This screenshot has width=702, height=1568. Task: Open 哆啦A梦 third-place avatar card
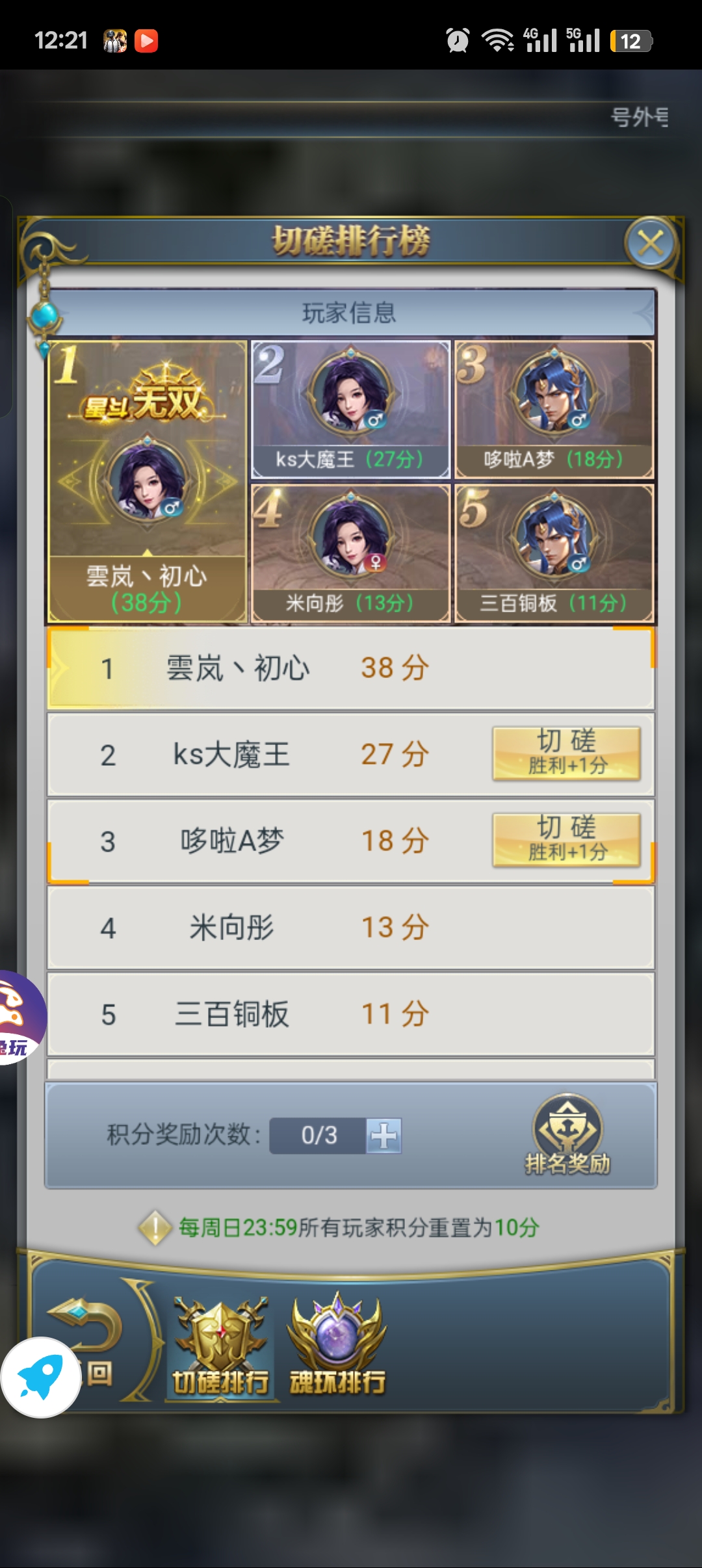click(x=554, y=410)
